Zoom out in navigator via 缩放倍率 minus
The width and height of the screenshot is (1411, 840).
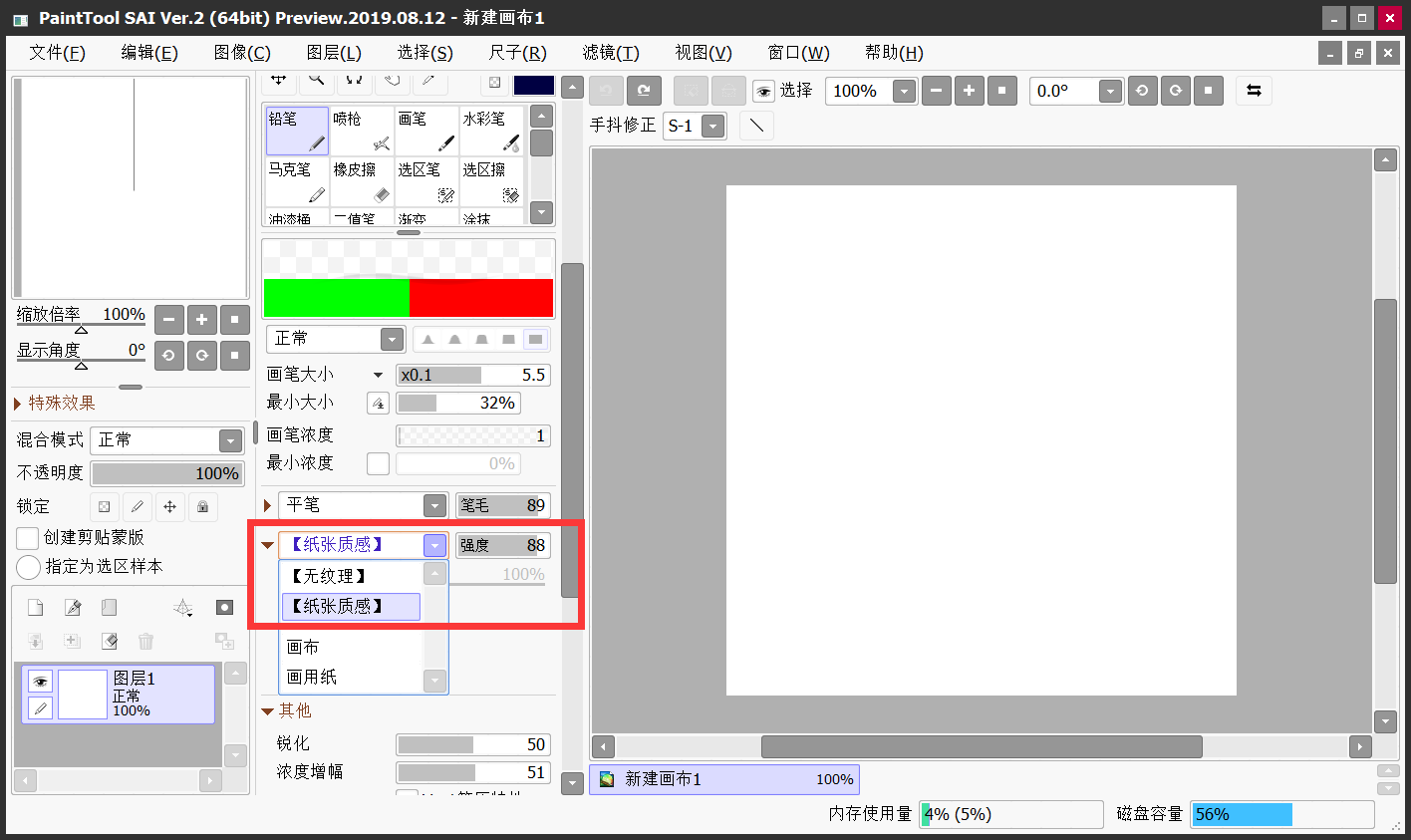pos(169,320)
